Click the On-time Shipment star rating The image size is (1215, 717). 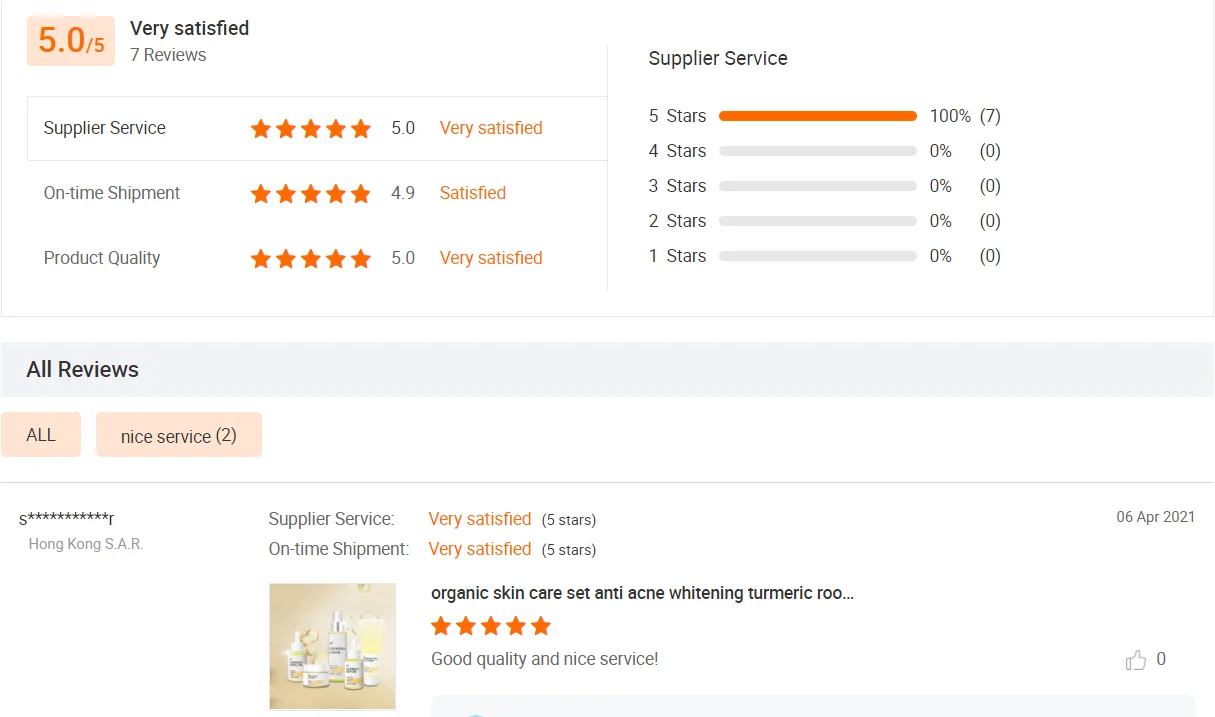coord(310,194)
